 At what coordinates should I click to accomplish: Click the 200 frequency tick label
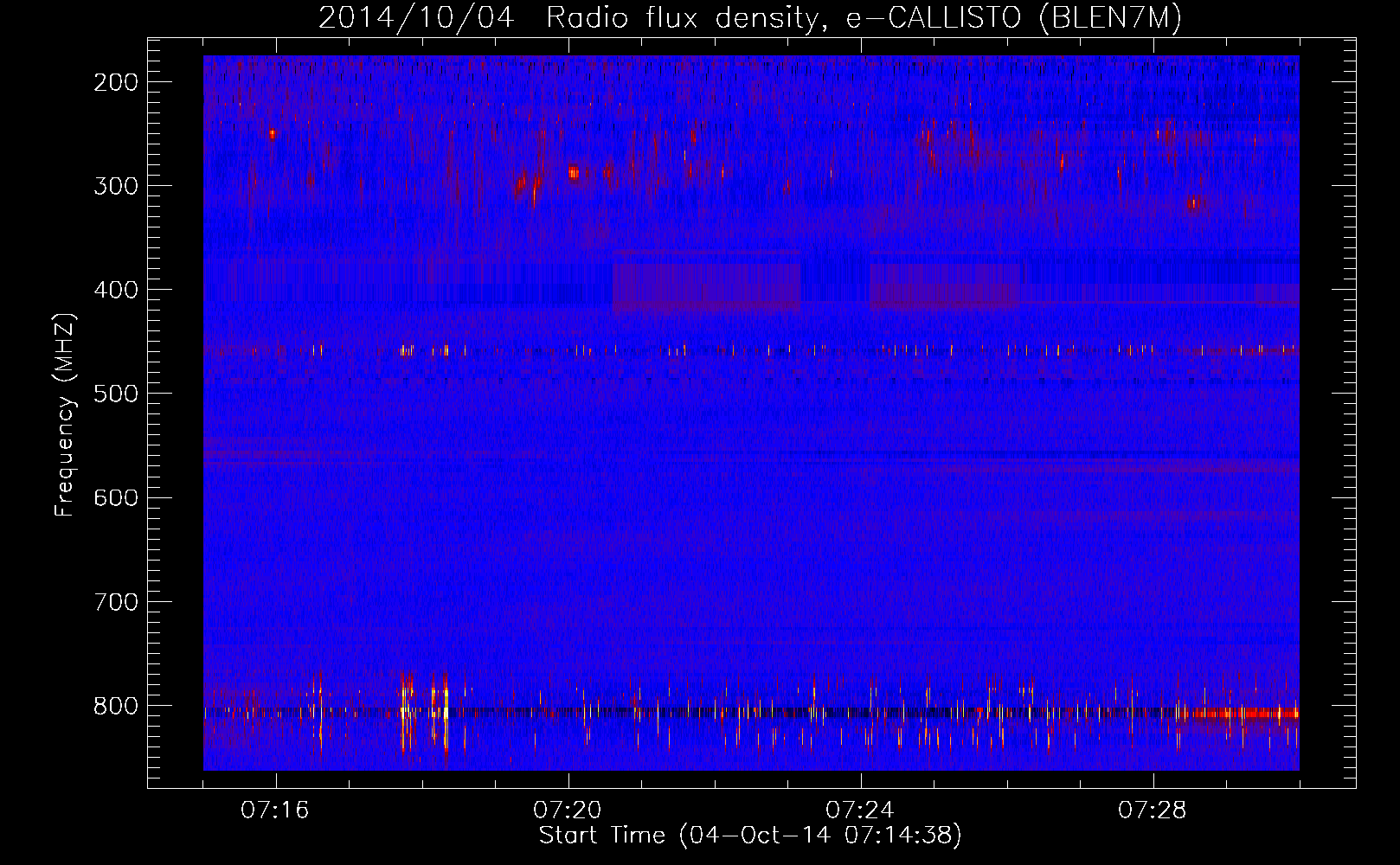click(x=116, y=82)
